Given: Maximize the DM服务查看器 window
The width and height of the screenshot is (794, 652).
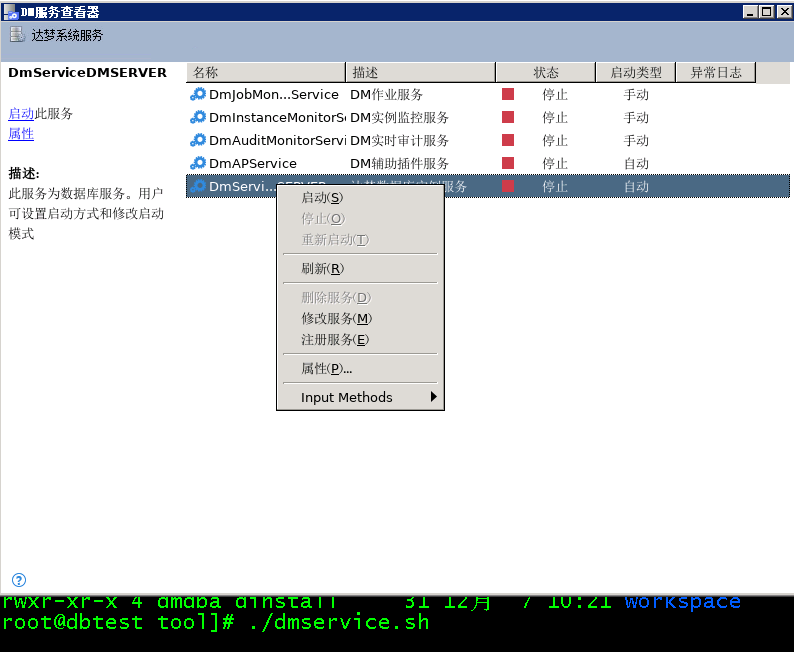Looking at the screenshot, I should pyautogui.click(x=767, y=11).
